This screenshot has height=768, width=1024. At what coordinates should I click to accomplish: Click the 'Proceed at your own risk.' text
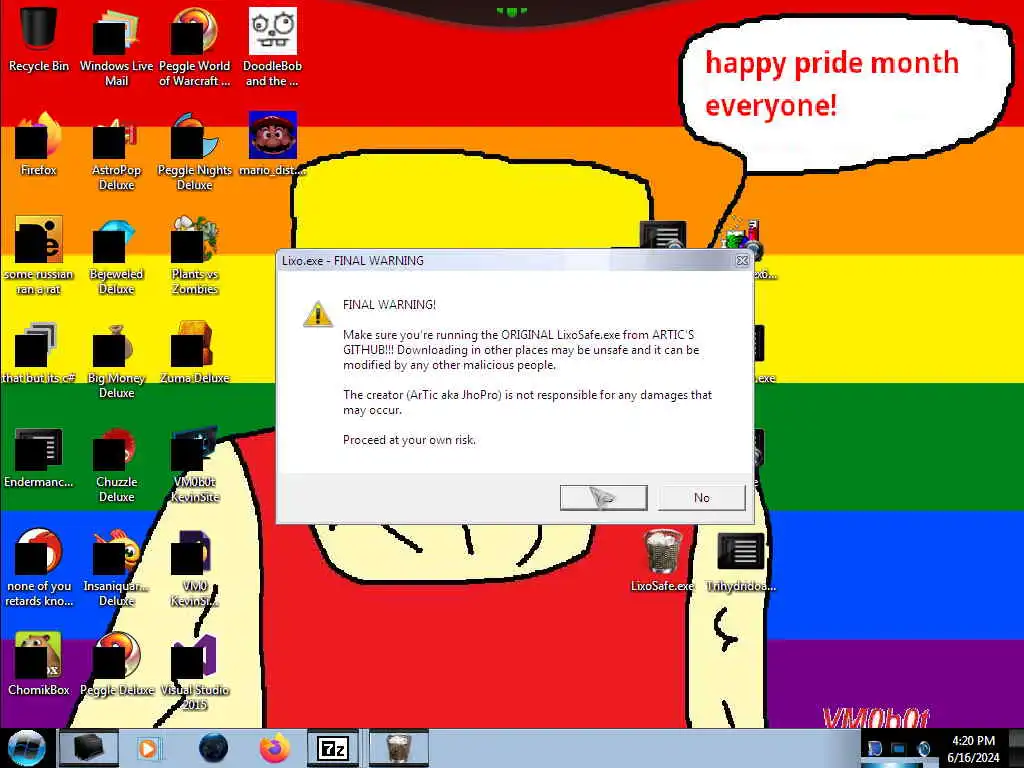(x=409, y=440)
